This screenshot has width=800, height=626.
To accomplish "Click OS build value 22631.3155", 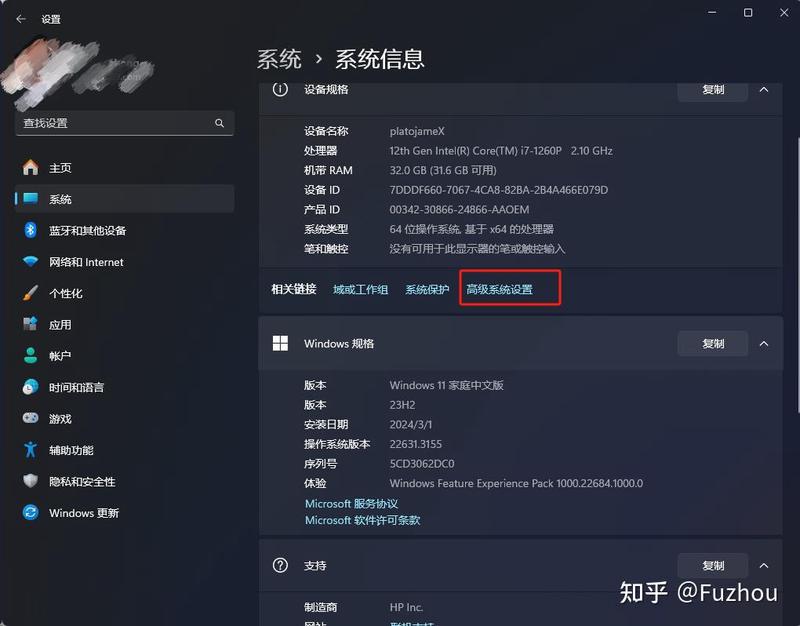I will [415, 444].
